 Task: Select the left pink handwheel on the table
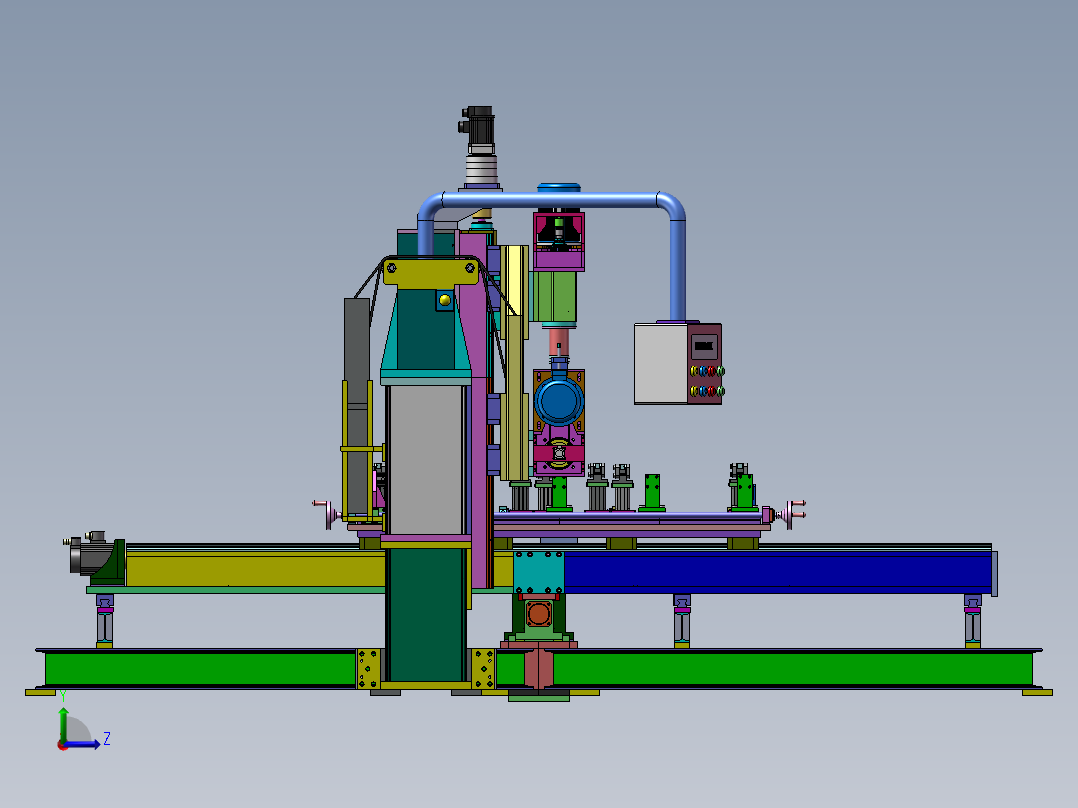[x=327, y=513]
